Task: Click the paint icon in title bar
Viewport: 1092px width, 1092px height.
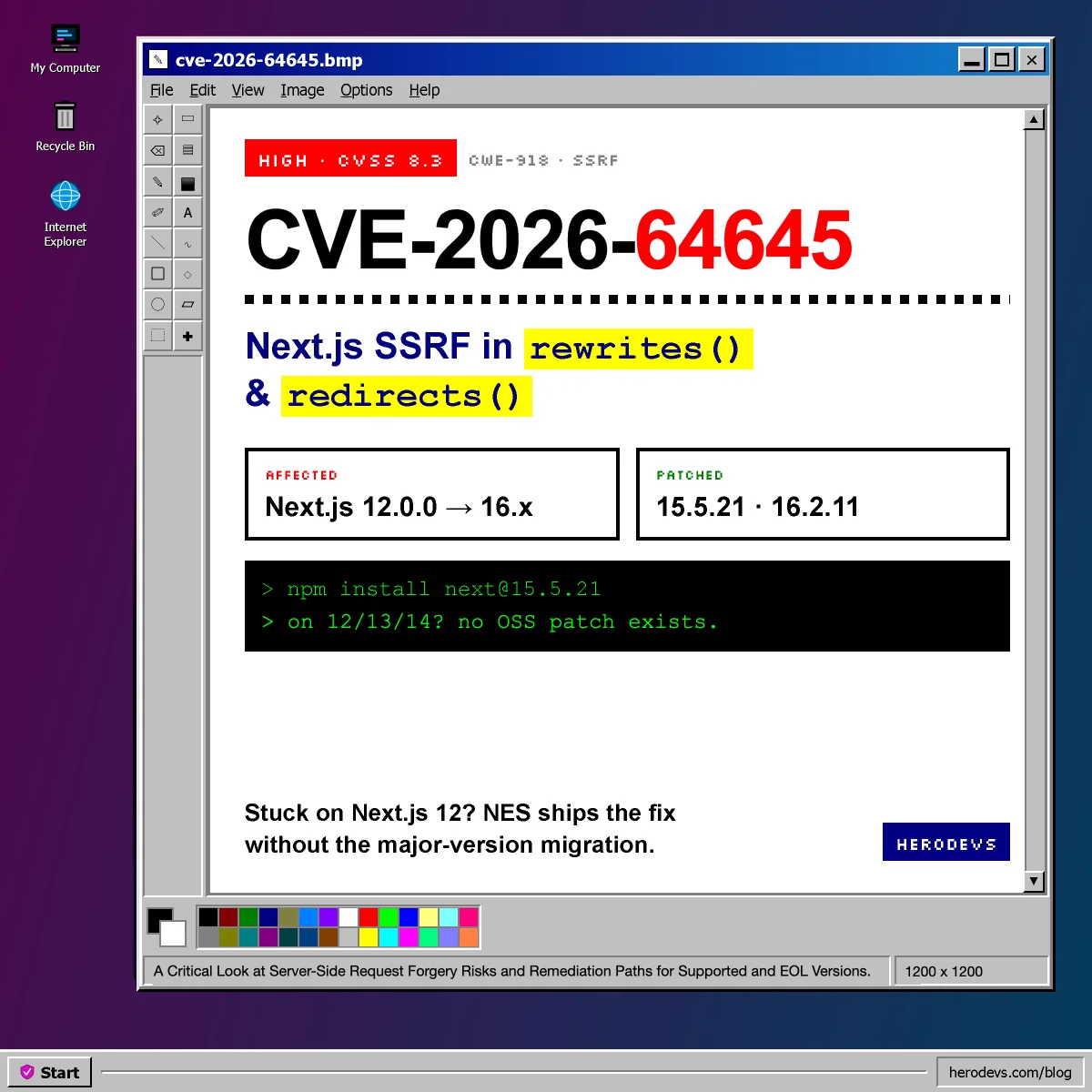Action: point(158,60)
